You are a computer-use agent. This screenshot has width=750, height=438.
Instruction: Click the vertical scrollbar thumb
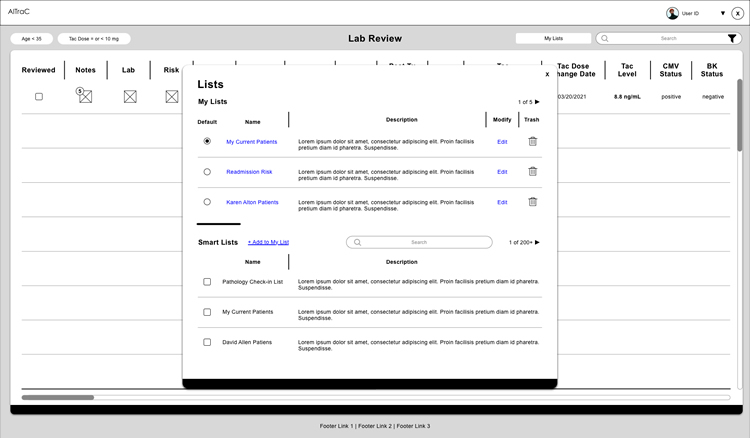pos(739,115)
